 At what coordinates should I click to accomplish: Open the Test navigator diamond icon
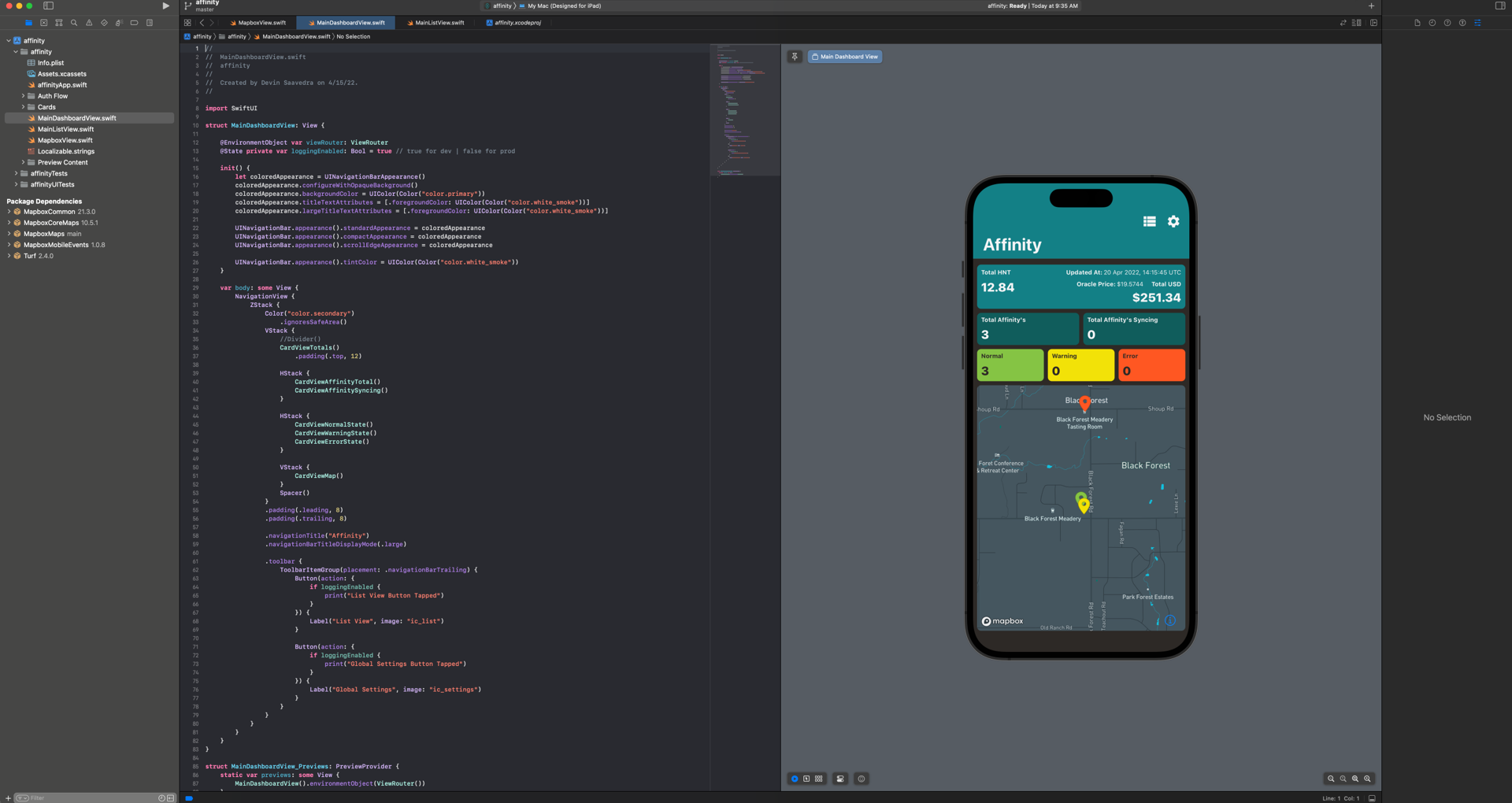pos(104,23)
